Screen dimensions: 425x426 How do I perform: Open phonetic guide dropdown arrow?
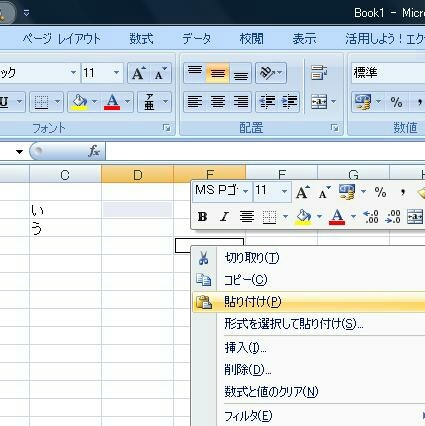[166, 102]
